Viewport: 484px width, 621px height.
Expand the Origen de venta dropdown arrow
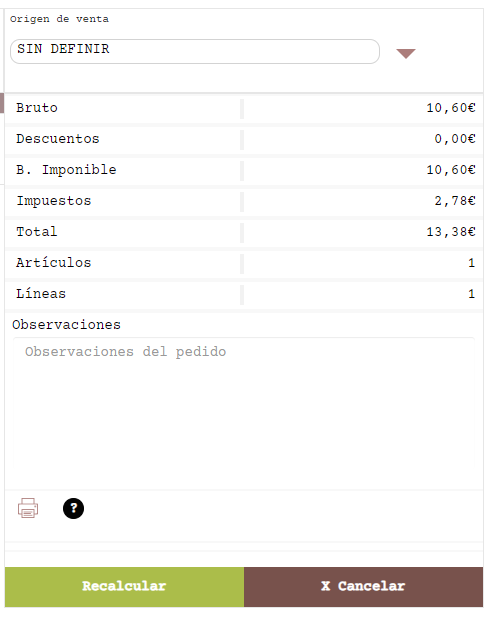pyautogui.click(x=406, y=53)
